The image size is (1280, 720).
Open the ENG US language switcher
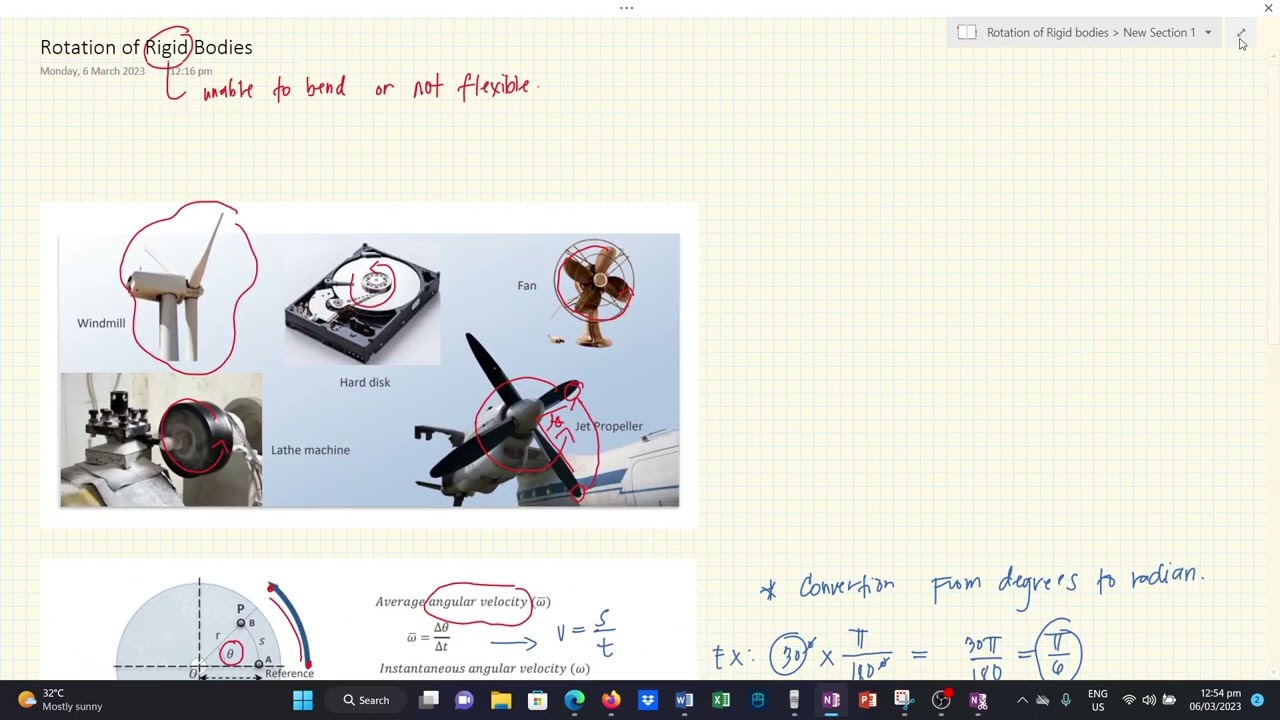click(1097, 700)
